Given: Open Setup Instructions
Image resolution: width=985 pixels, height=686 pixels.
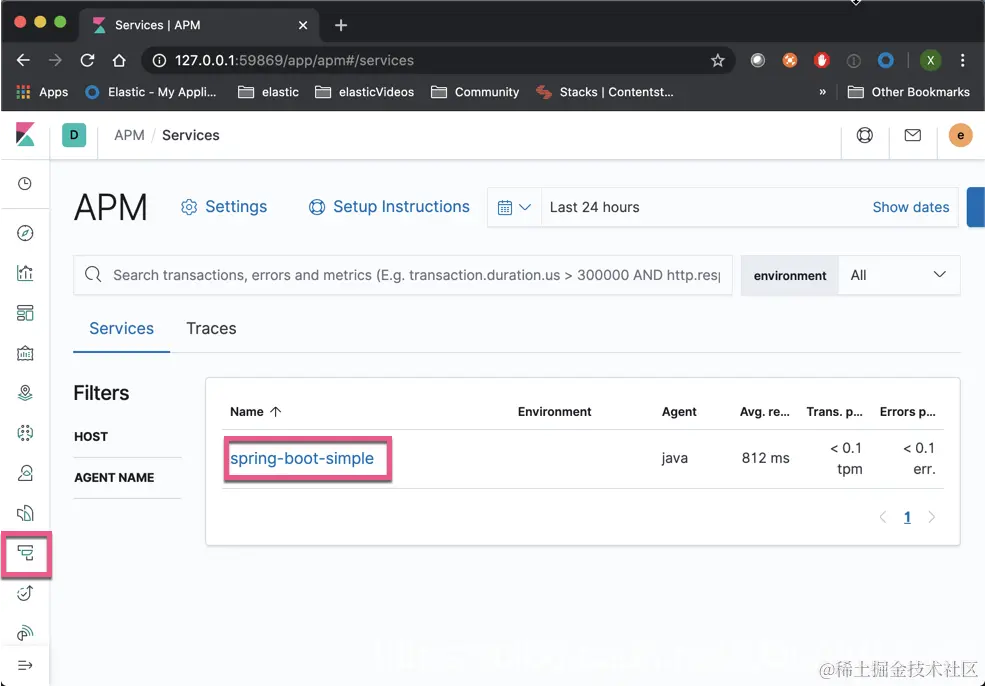Looking at the screenshot, I should [x=389, y=207].
